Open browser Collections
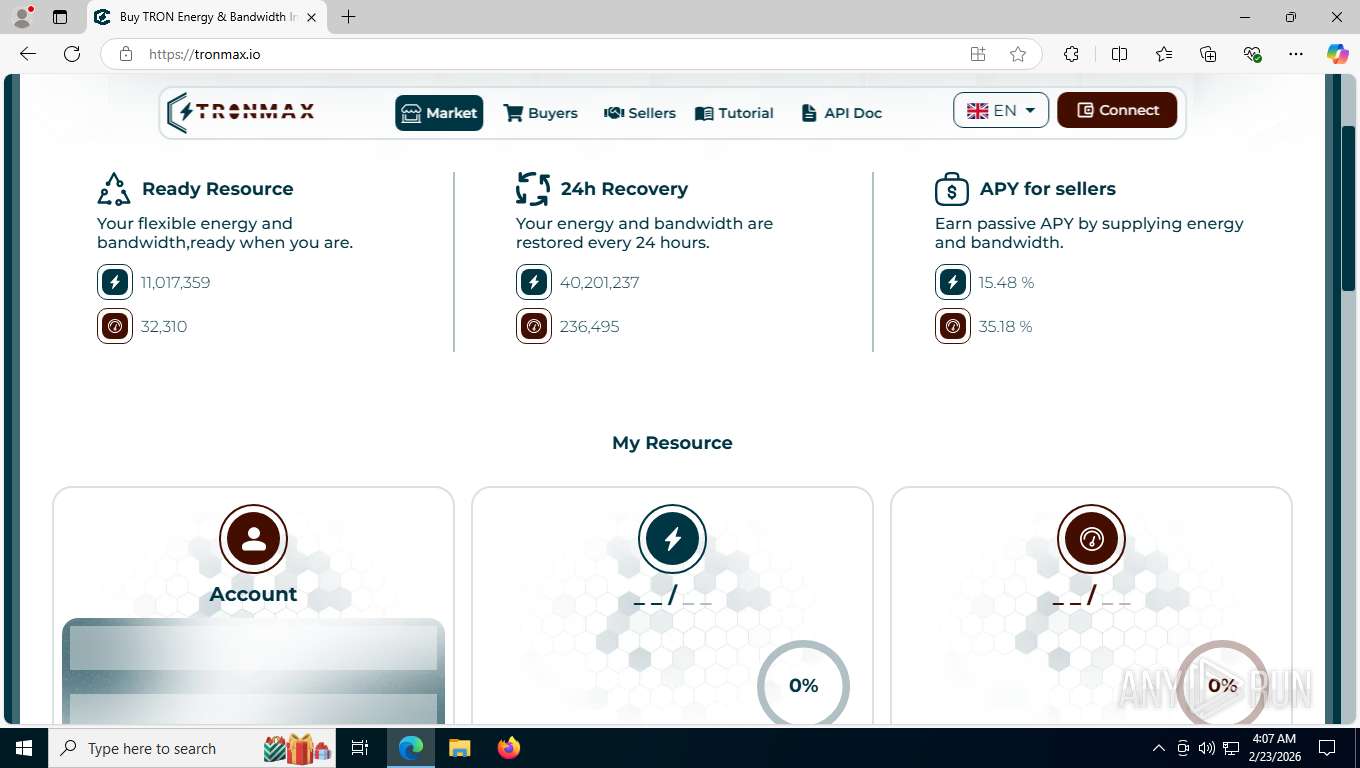The image size is (1360, 768). [1208, 54]
